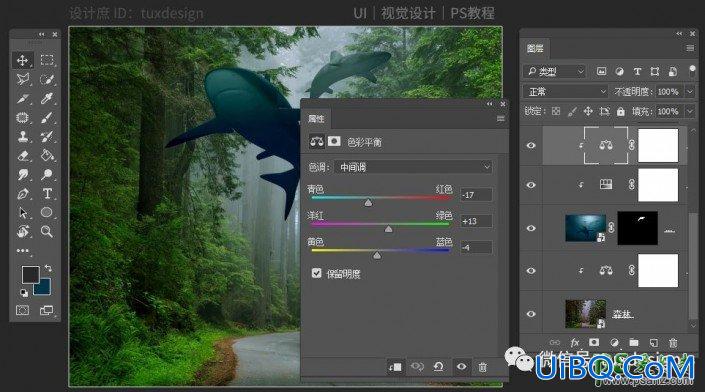This screenshot has height=392, width=705.
Task: Select the Clone Stamp tool
Action: click(x=22, y=137)
